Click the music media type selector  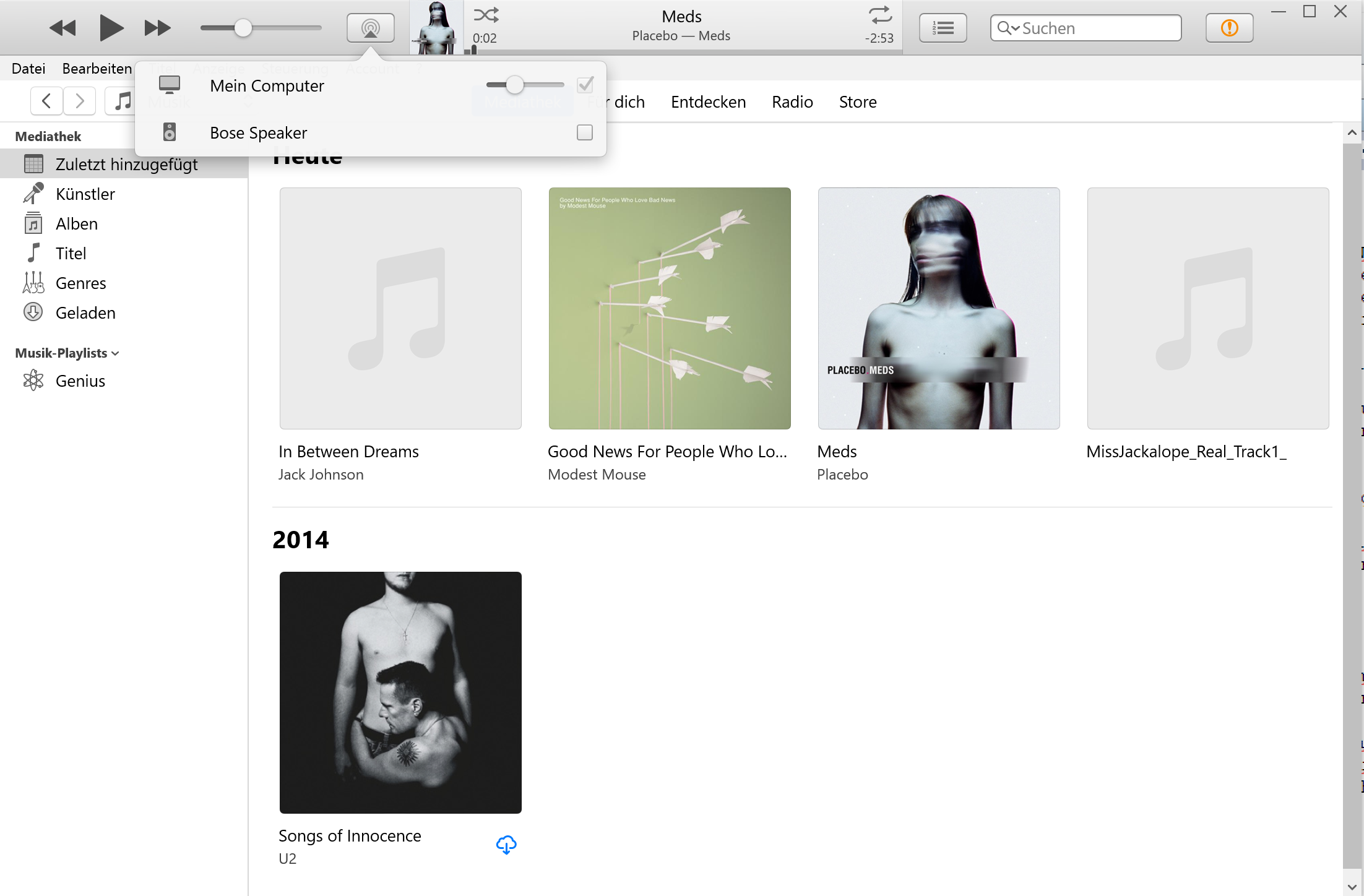[x=122, y=101]
